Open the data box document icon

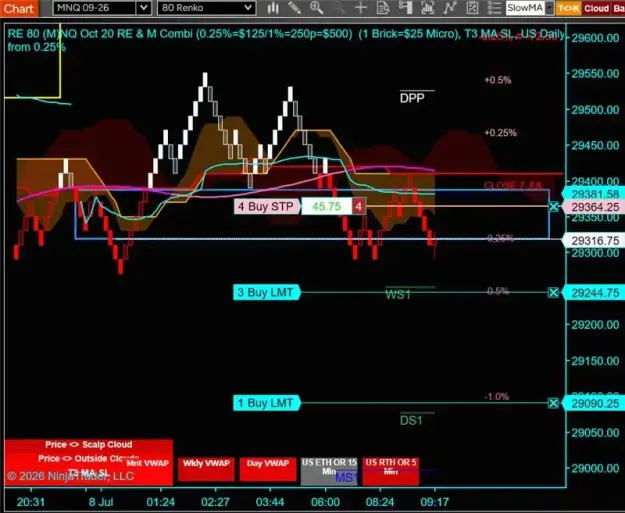pos(383,8)
